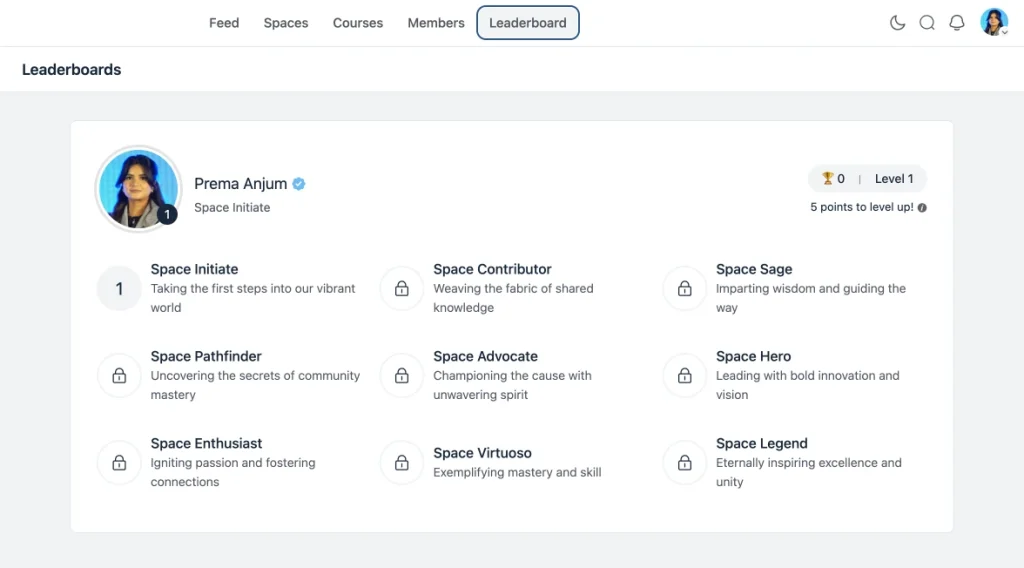This screenshot has width=1024, height=568.
Task: Click the Space Hero level title
Action: coord(753,356)
